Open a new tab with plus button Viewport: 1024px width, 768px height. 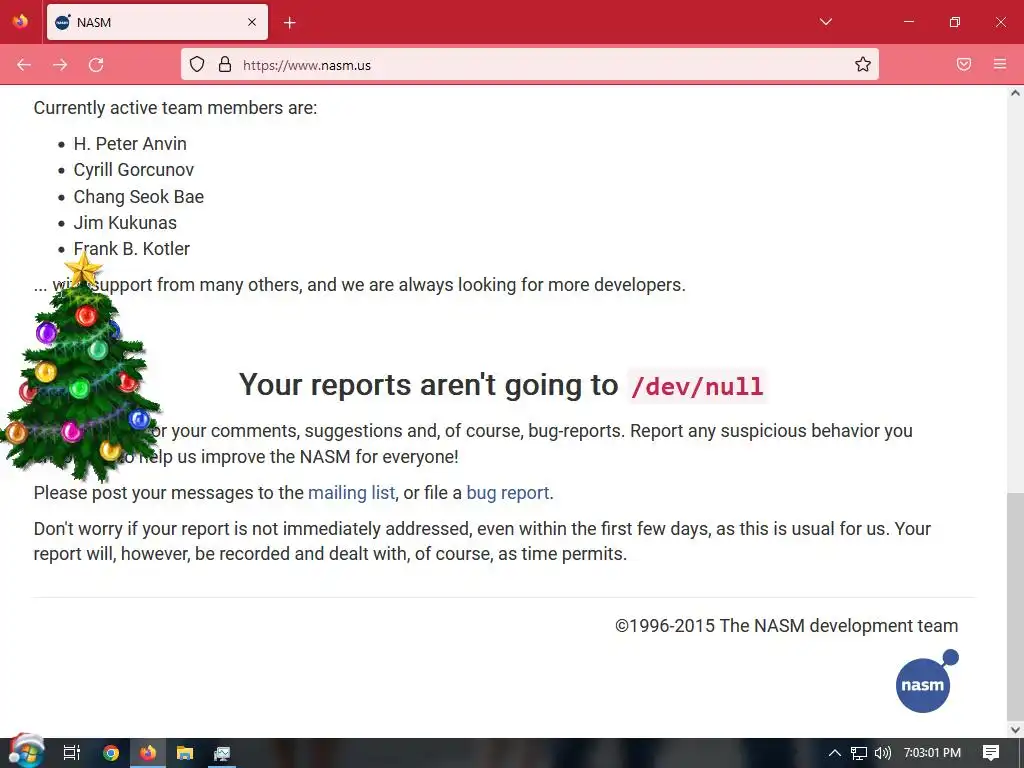coord(290,23)
